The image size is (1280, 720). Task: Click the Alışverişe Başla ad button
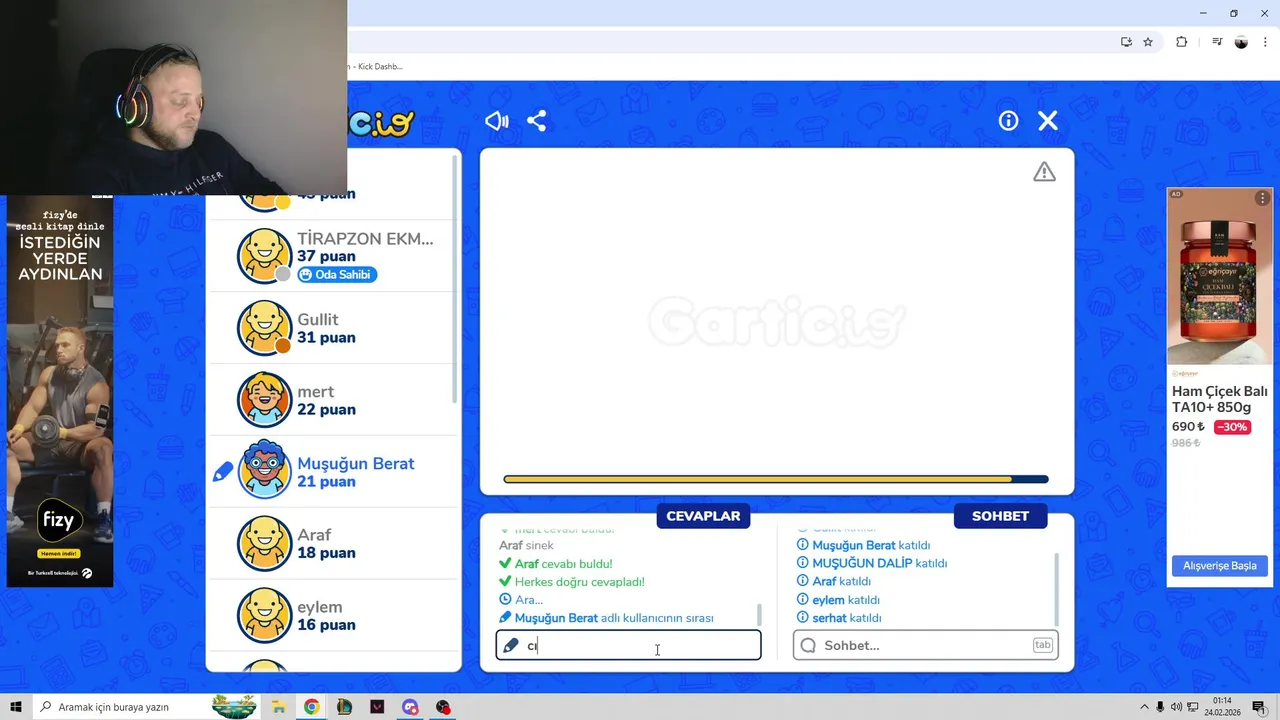pos(1220,566)
